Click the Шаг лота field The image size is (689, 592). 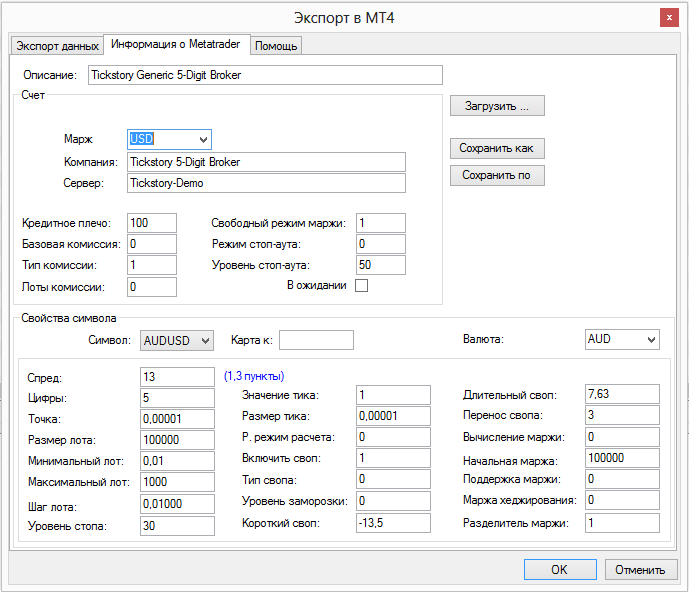click(x=178, y=504)
